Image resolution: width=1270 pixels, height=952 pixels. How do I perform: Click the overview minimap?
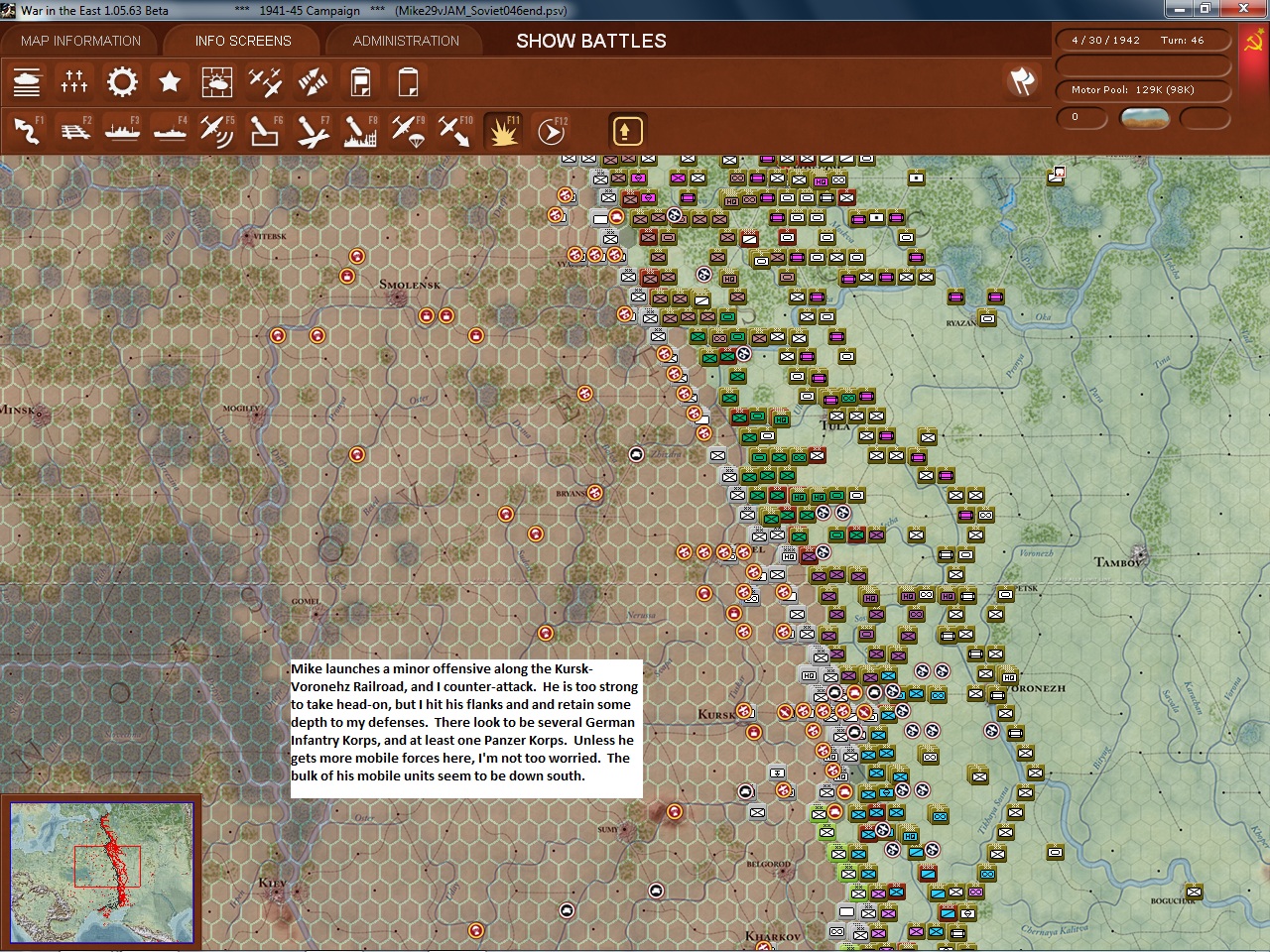coord(101,873)
